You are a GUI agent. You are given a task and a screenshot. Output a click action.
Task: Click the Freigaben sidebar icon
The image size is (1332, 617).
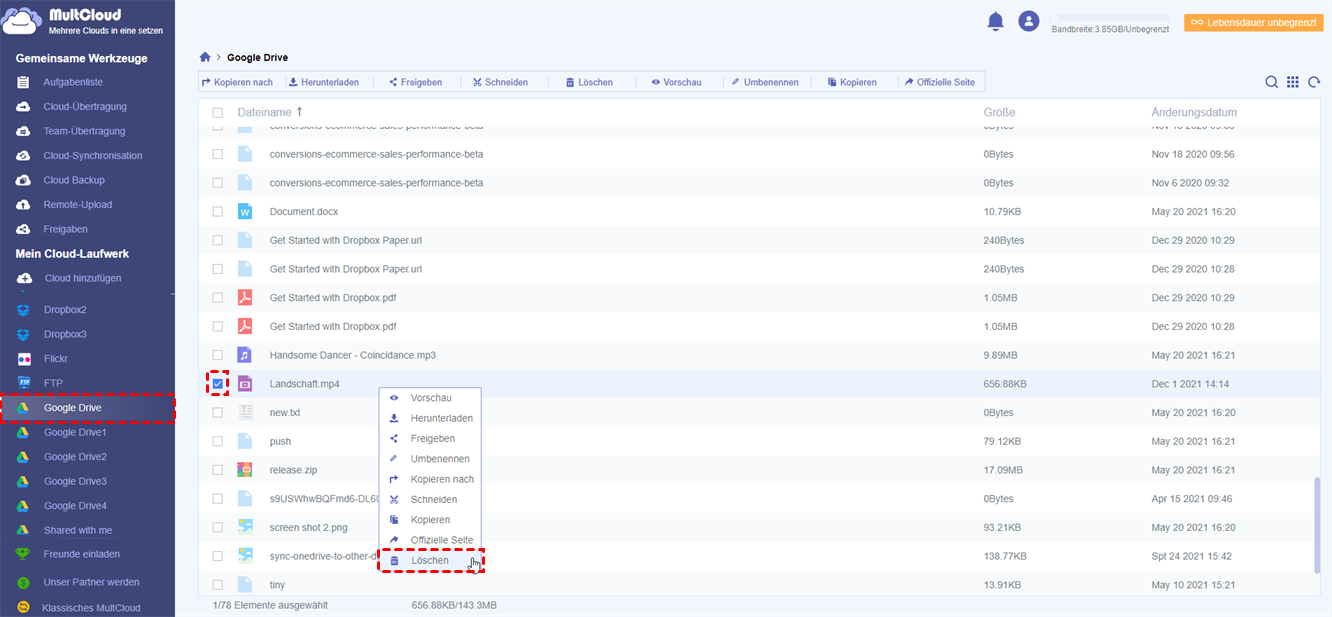point(23,229)
